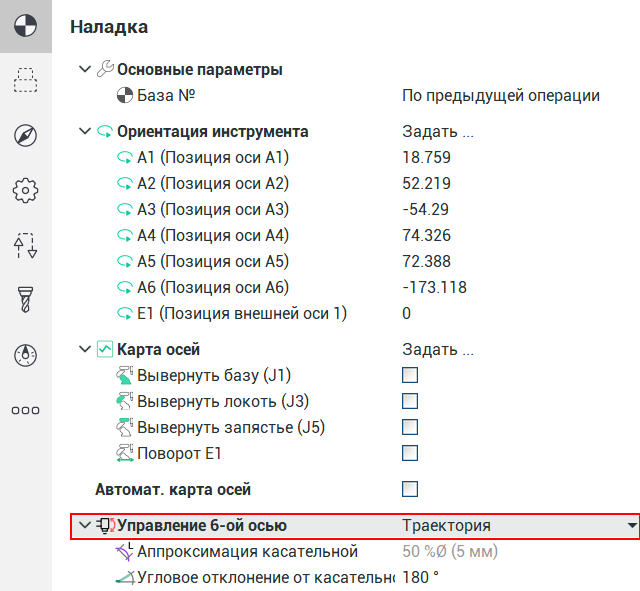
Task: Click Задать ... next to Ориентация инструмента
Action: pos(437,132)
